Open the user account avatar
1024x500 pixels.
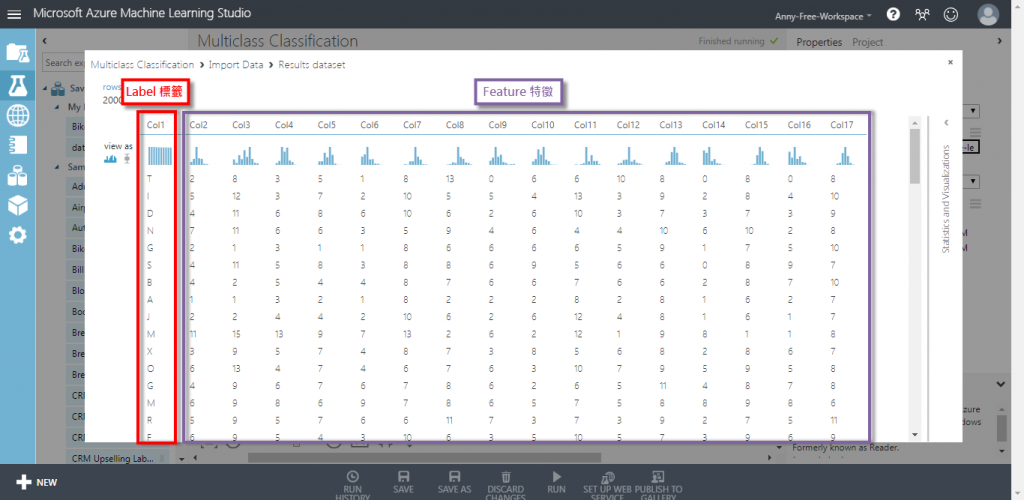point(988,14)
